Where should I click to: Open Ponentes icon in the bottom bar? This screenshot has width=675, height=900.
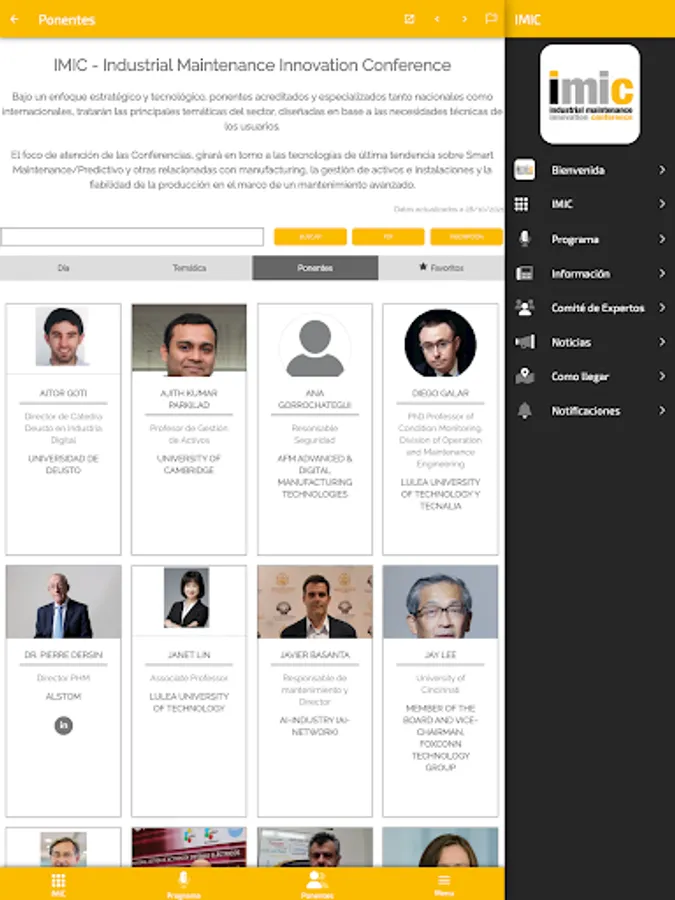[x=316, y=879]
